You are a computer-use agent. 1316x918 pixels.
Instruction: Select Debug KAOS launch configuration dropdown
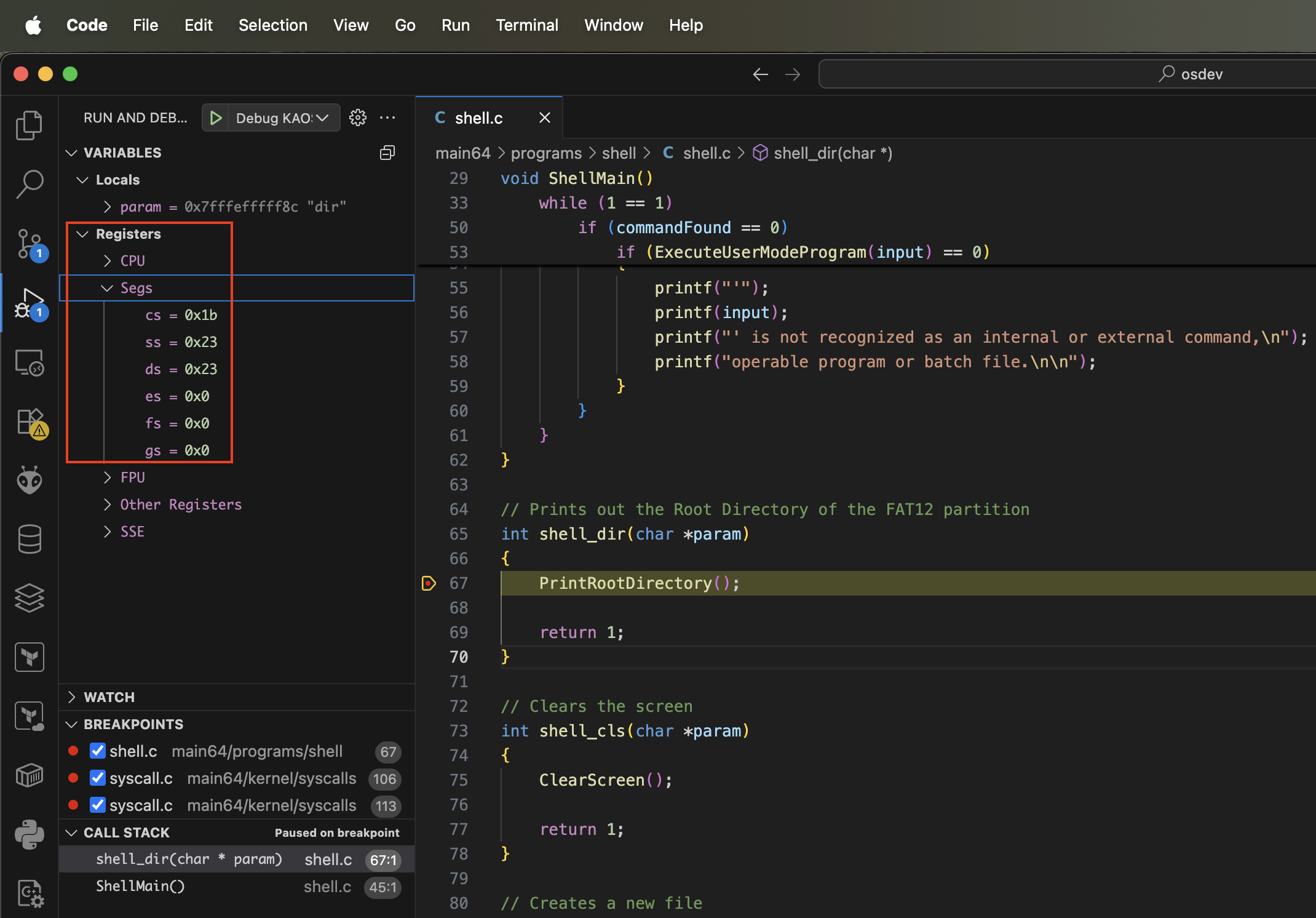[283, 118]
